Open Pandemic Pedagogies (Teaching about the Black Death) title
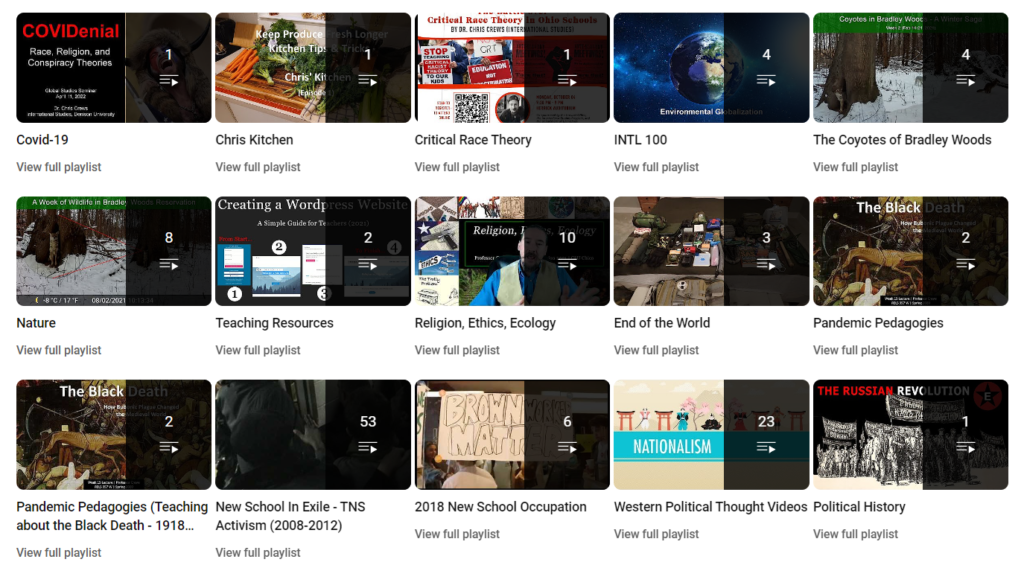1024x565 pixels. coord(112,516)
